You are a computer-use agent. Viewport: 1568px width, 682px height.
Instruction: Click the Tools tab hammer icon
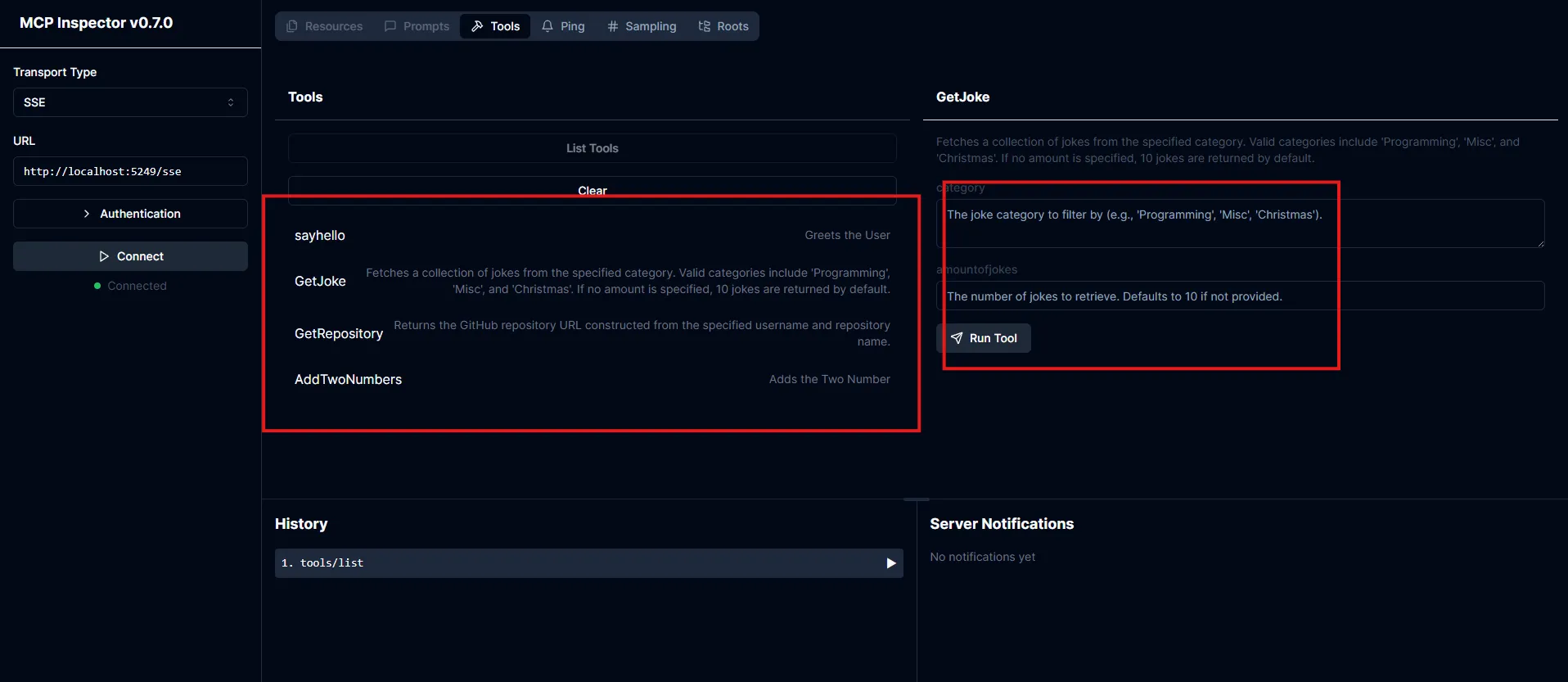[477, 26]
